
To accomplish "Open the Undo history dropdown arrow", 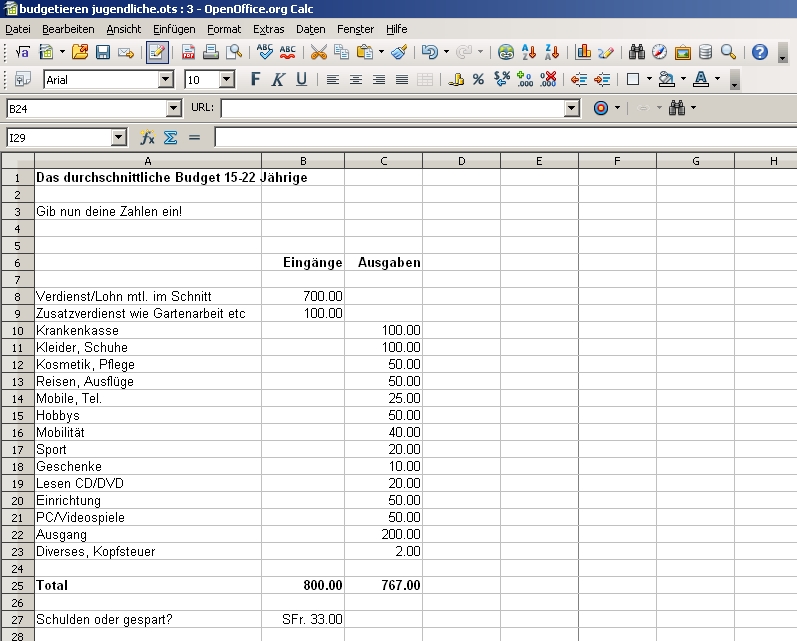I will tap(446, 52).
